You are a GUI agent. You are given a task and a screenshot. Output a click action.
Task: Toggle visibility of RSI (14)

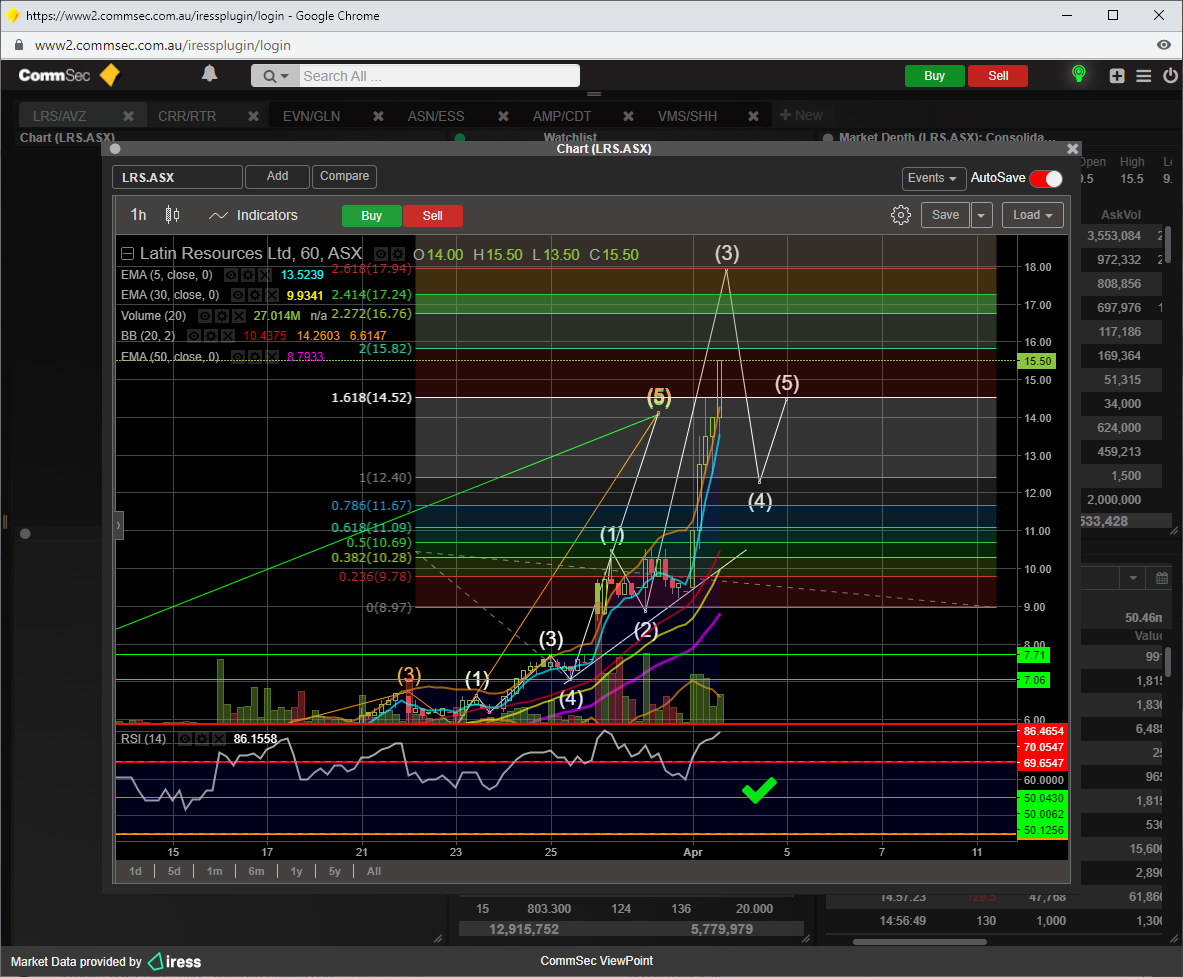(x=185, y=739)
